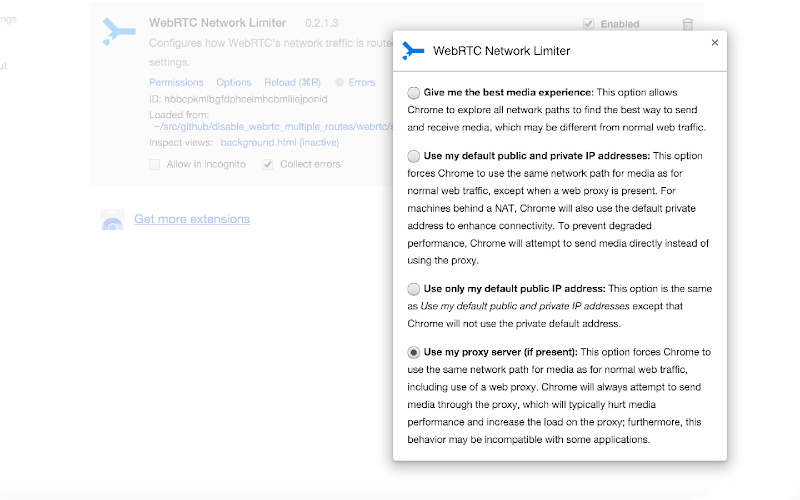Screen dimensions: 800x500
Task: Toggle the Collect errors checkbox
Action: (x=268, y=164)
